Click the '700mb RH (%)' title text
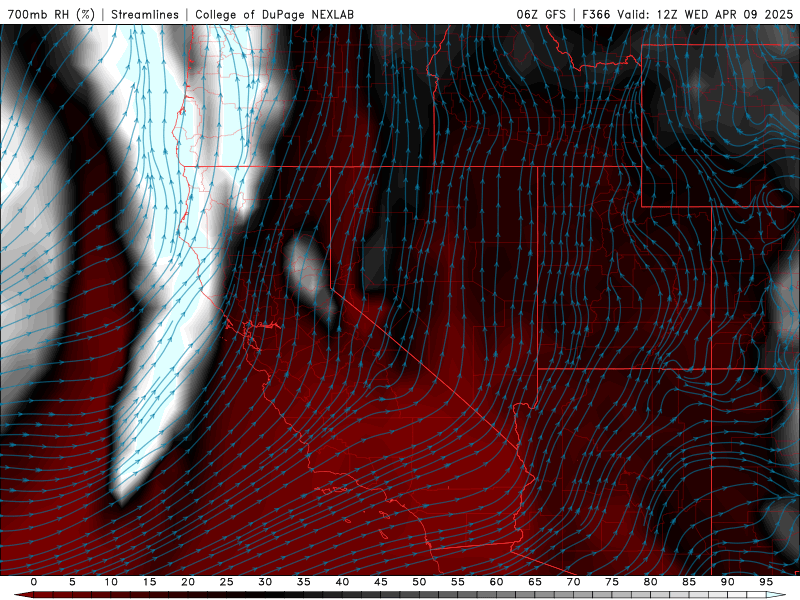Viewport: 800px width, 600px height. (x=51, y=15)
